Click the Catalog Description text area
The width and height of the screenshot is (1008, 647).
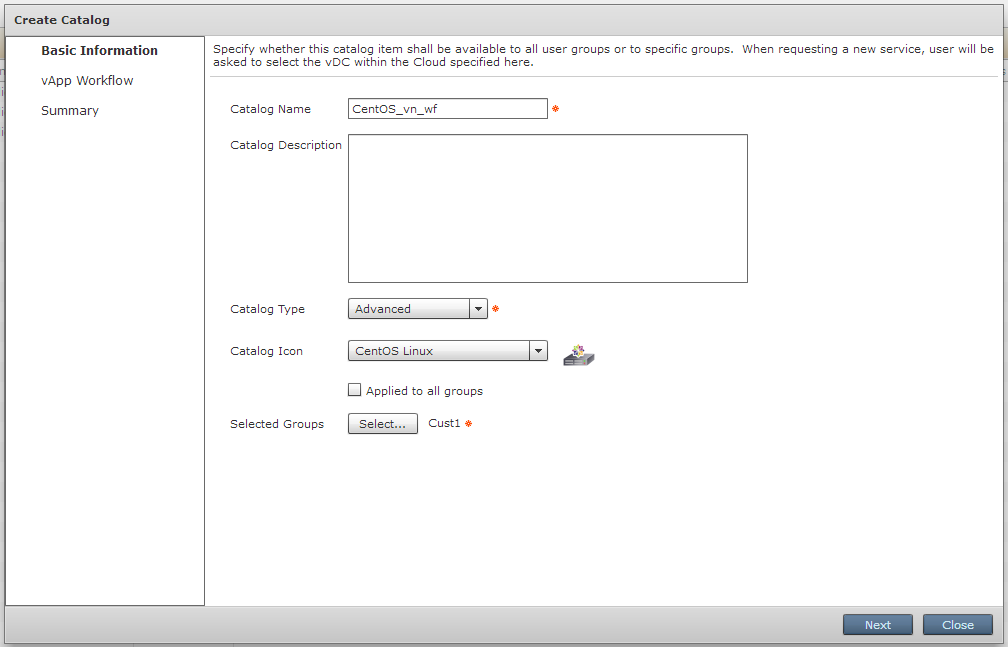547,207
